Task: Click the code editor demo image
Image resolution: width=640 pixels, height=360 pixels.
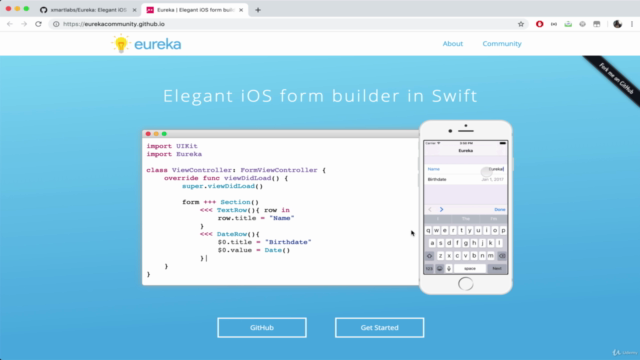Action: 280,208
